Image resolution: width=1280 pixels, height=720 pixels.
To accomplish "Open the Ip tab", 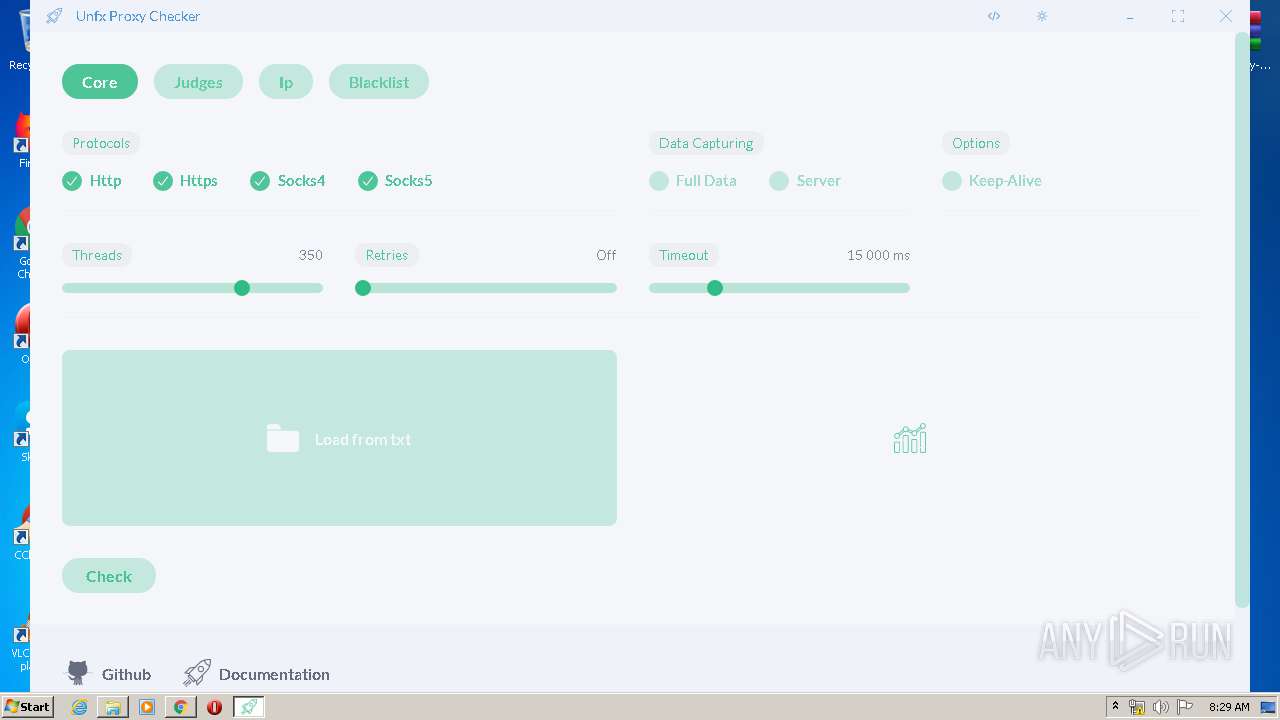I will [x=286, y=82].
